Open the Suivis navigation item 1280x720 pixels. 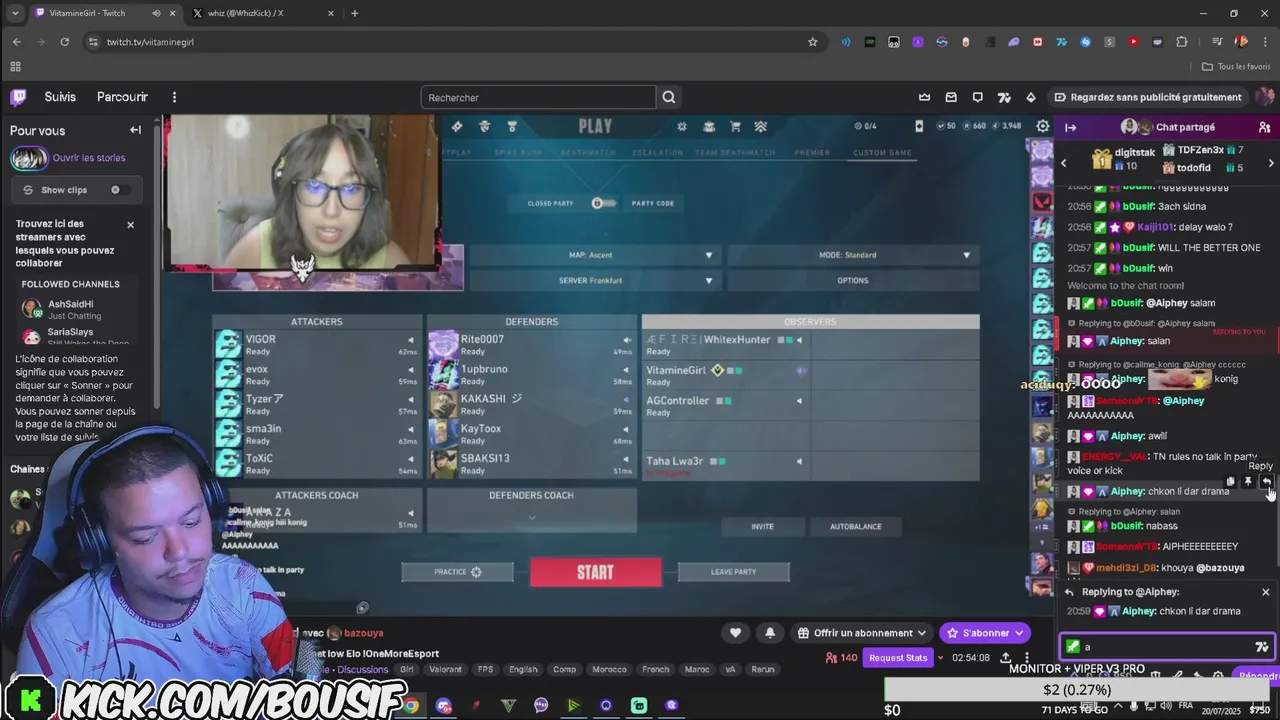pos(60,97)
